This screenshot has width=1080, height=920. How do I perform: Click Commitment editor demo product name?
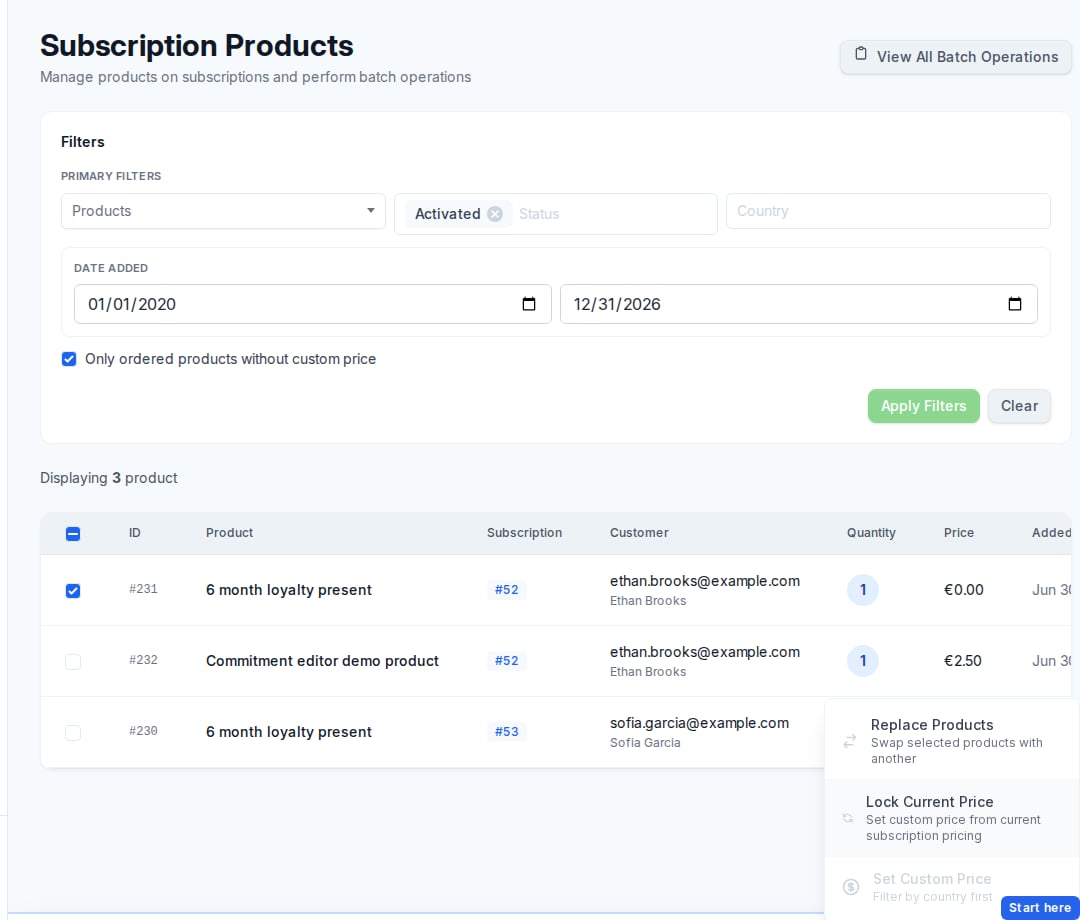pyautogui.click(x=322, y=661)
